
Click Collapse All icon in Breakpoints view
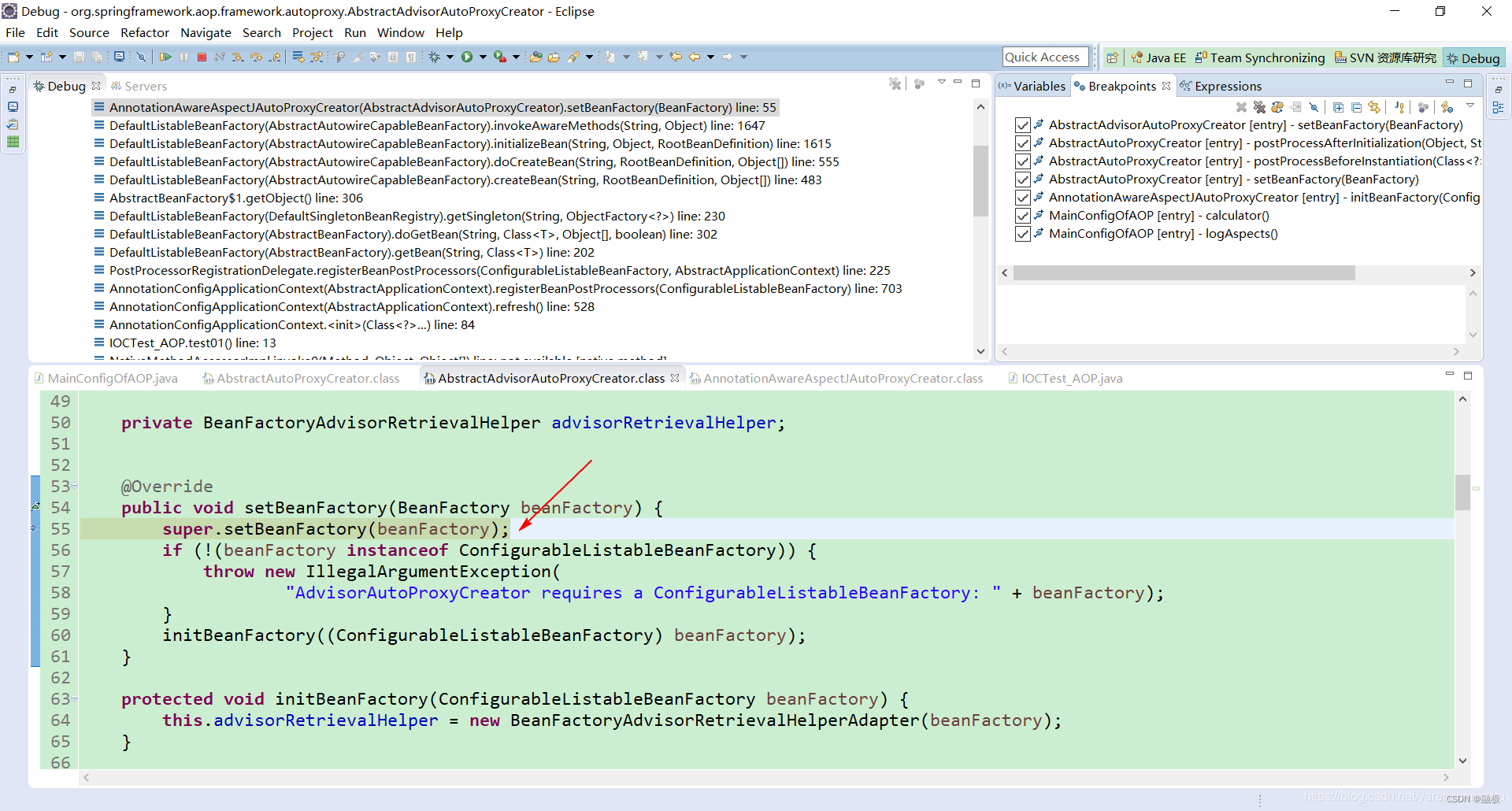(1356, 107)
